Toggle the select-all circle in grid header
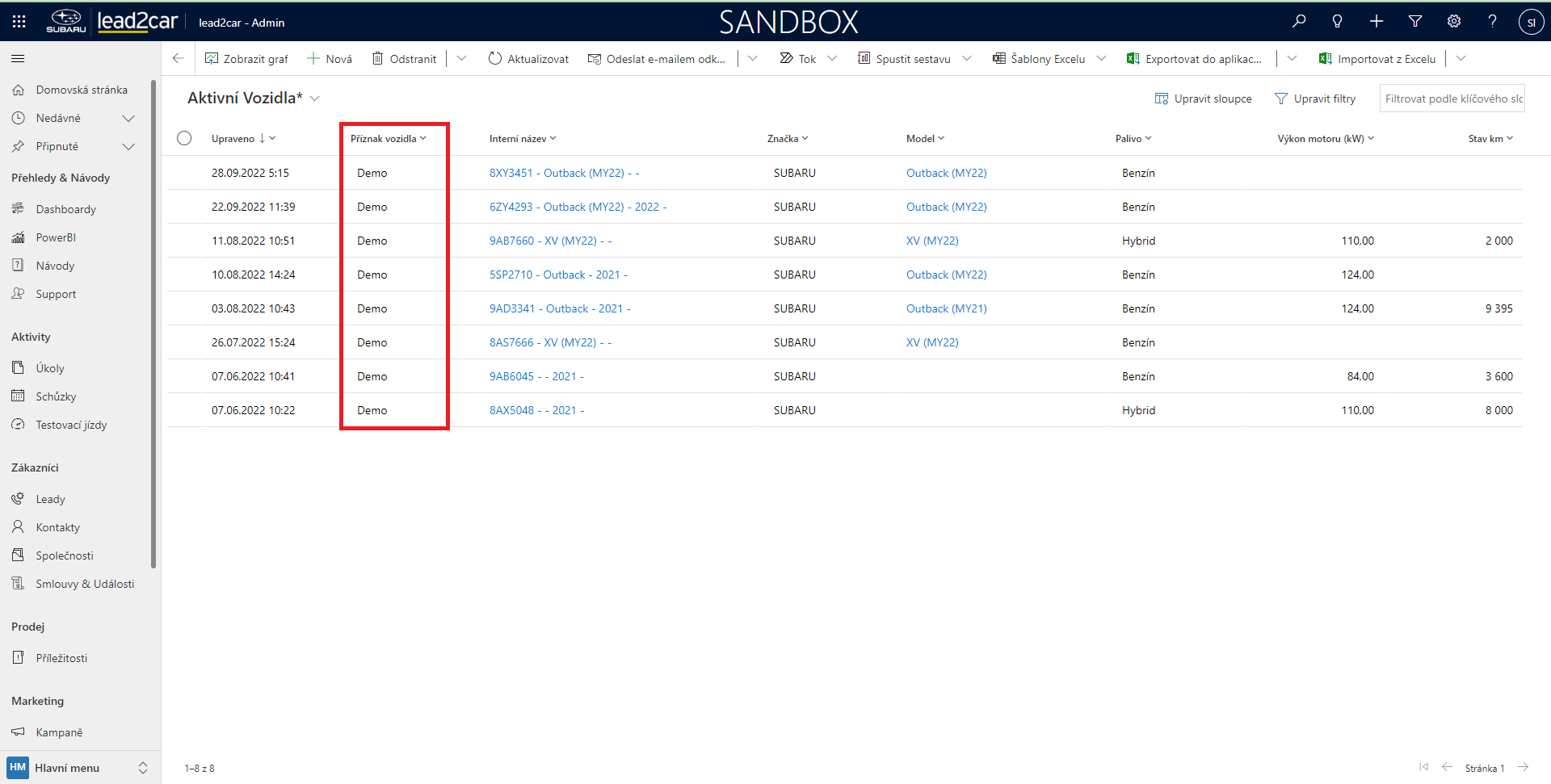Image resolution: width=1551 pixels, height=784 pixels. pyautogui.click(x=184, y=138)
